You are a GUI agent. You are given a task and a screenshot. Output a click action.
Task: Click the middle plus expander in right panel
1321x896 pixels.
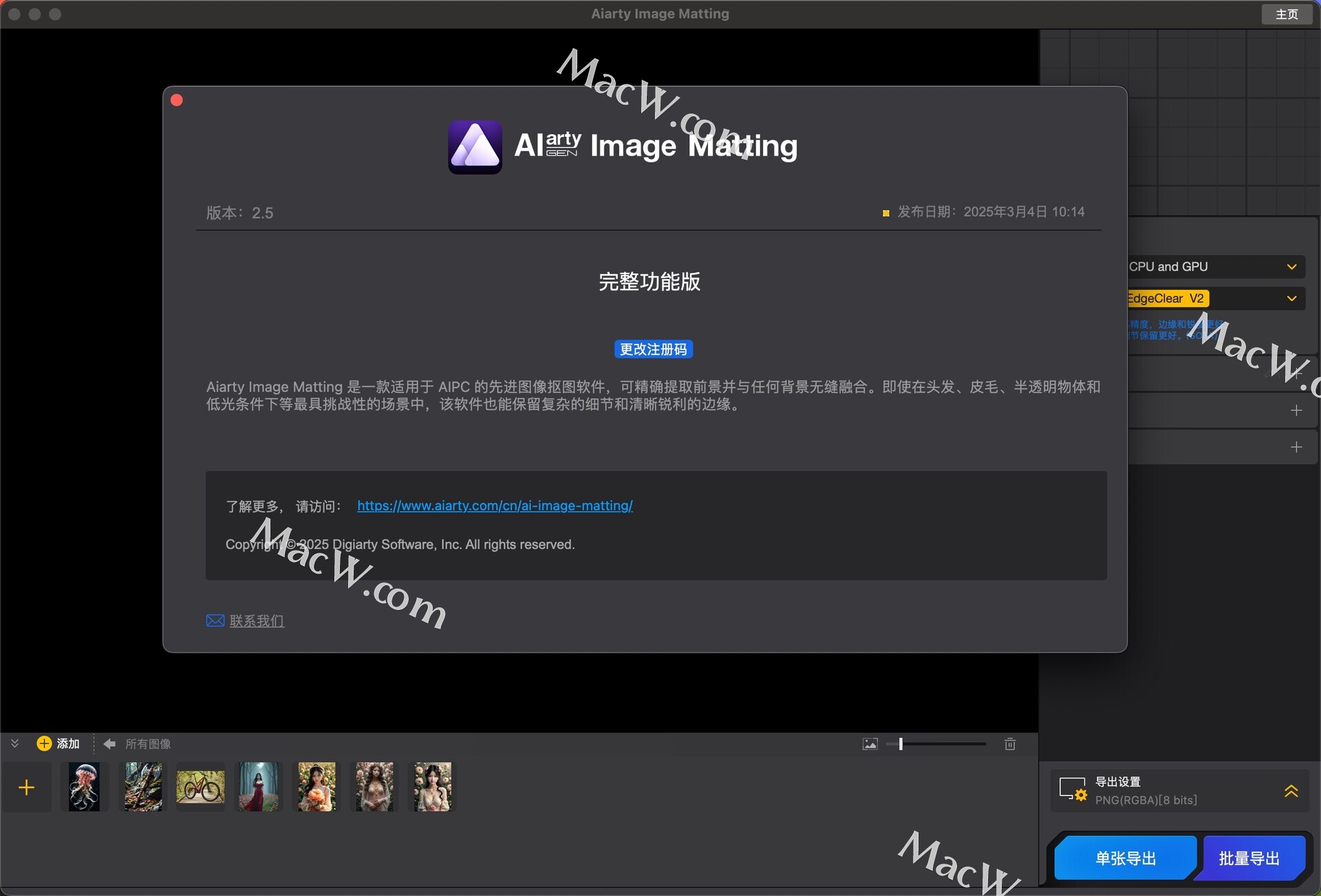point(1296,411)
